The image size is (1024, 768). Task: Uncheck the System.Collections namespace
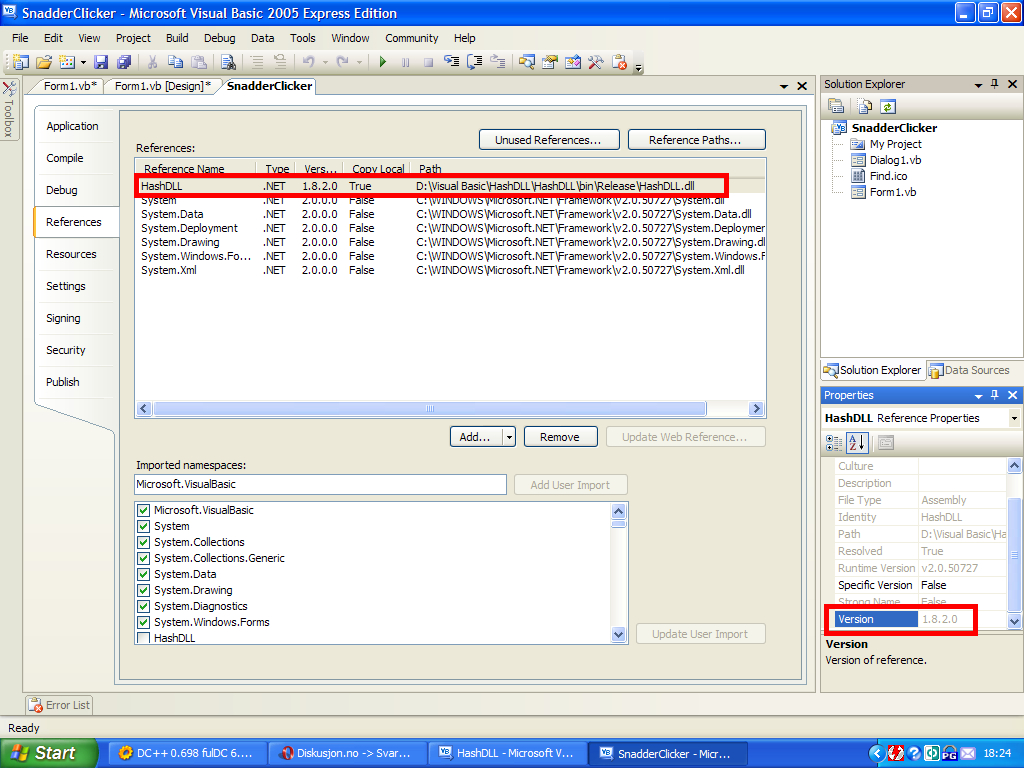[x=144, y=542]
